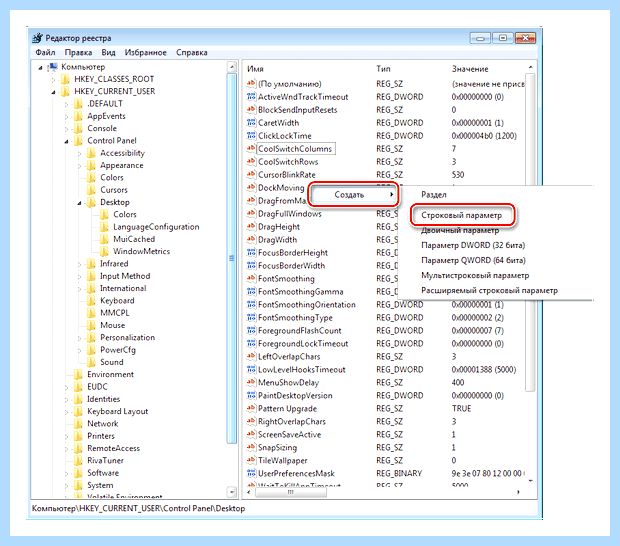Click the DWORD icon of ActiveWndTrackTimeout
Screen dimensions: 620x546
(251, 96)
